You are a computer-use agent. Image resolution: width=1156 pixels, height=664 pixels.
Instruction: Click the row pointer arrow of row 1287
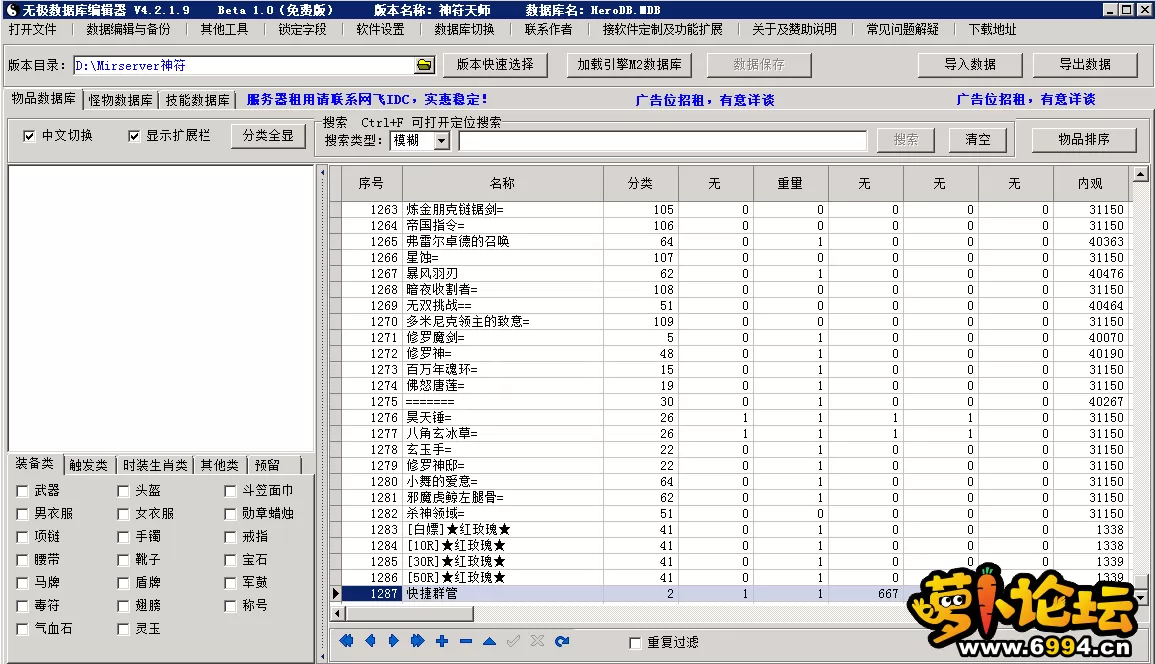pos(336,593)
